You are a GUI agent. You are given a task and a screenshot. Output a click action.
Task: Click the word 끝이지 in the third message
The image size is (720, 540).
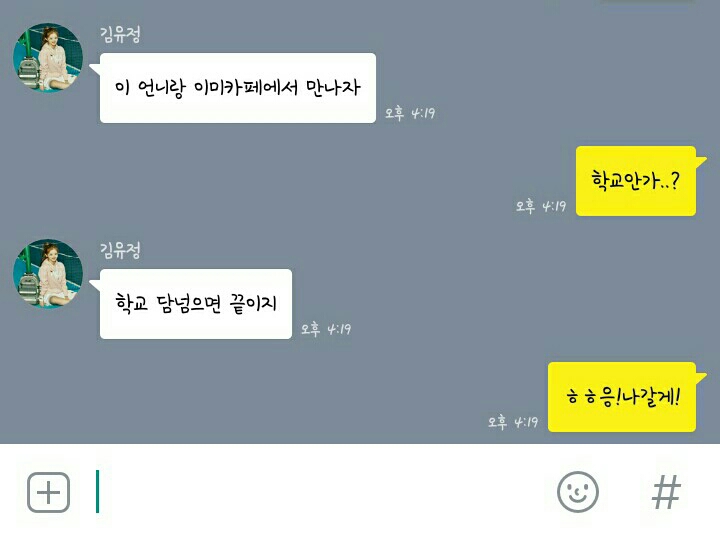tap(253, 304)
